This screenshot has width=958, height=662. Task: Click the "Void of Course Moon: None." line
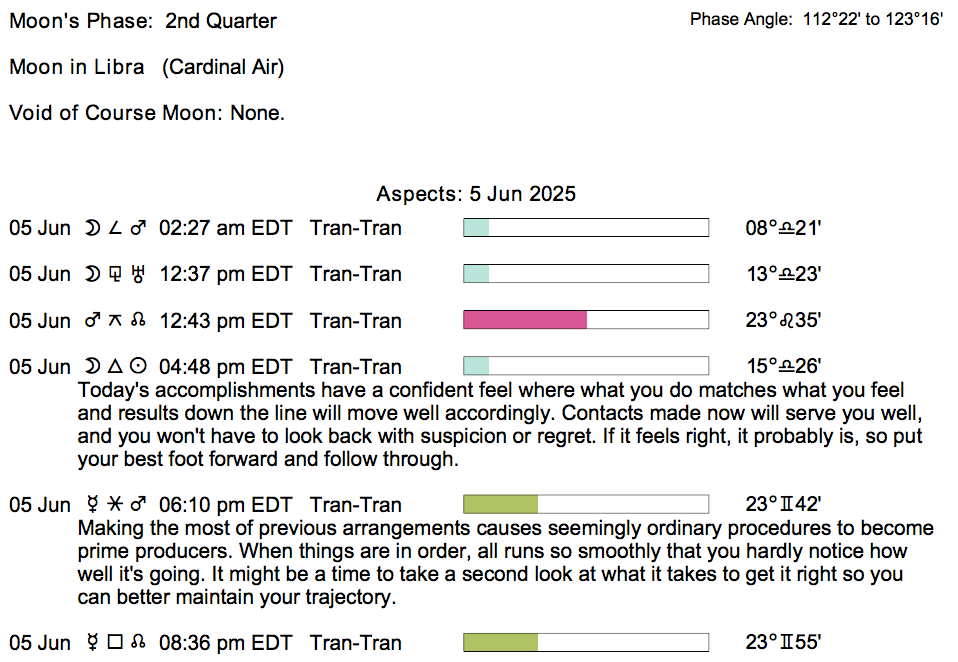147,113
